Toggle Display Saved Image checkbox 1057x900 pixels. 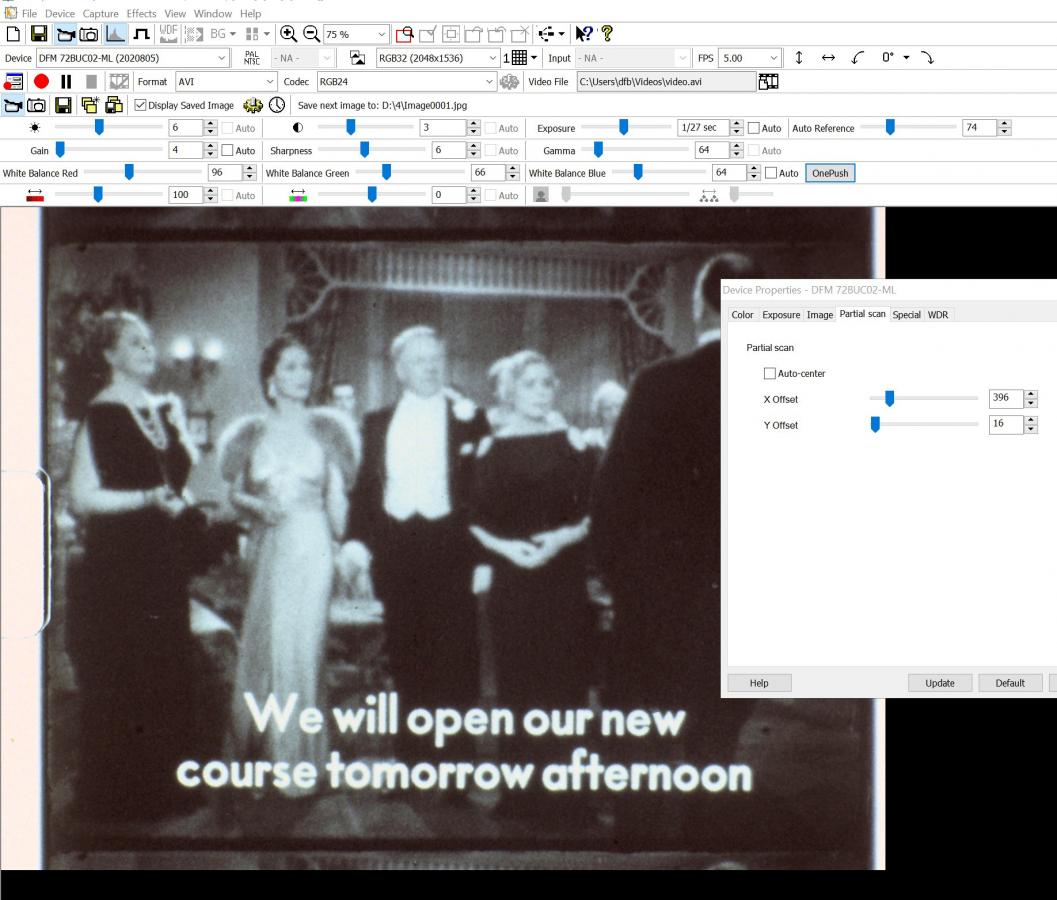(140, 105)
